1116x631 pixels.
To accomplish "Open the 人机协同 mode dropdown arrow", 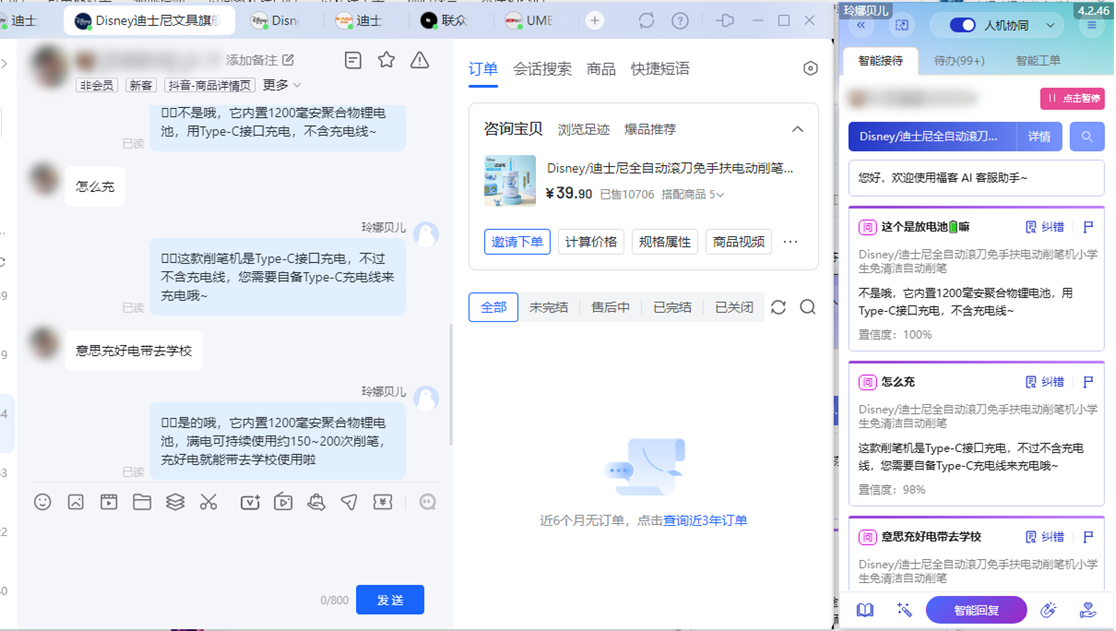I will (x=1051, y=26).
